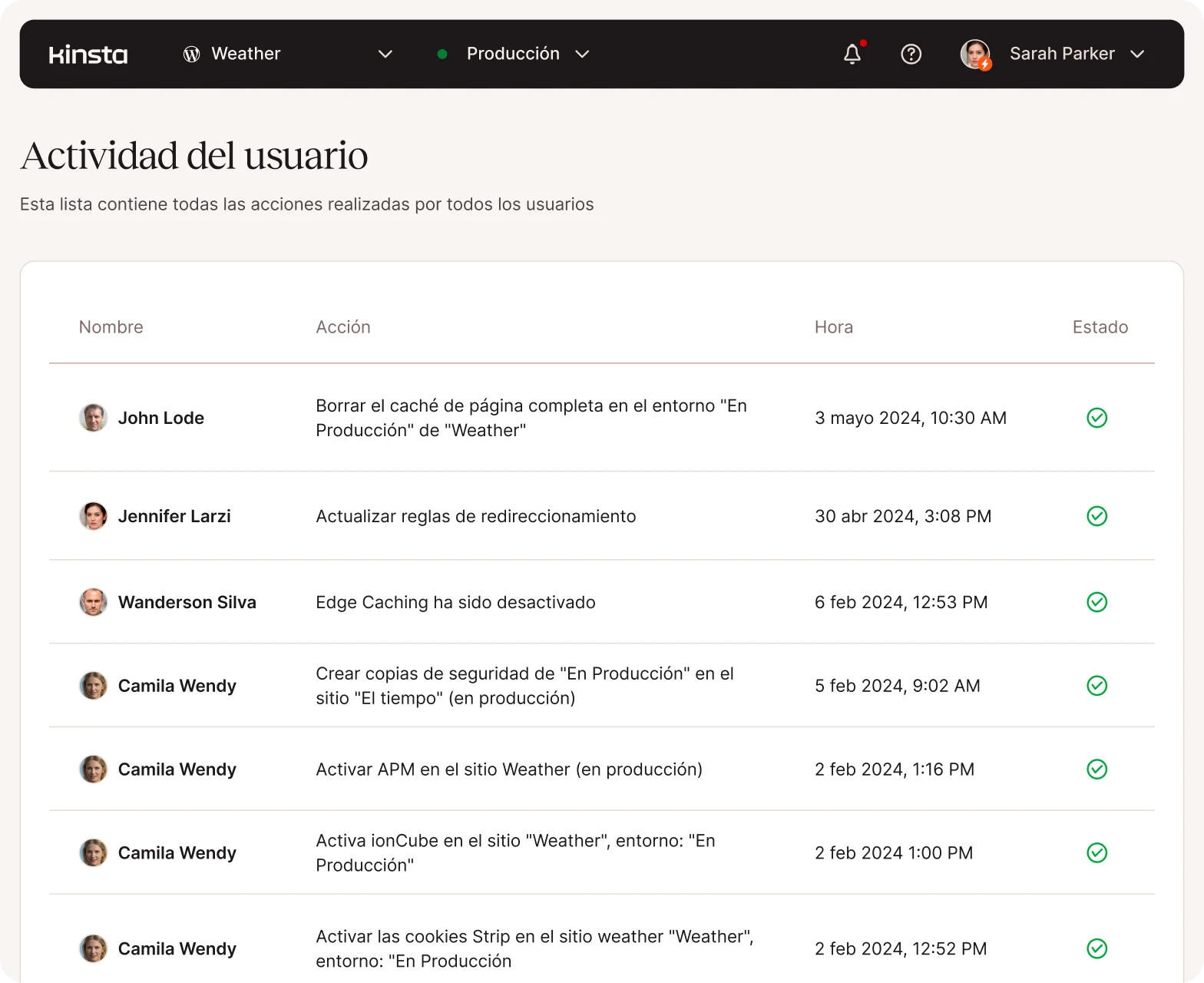The height and width of the screenshot is (983, 1204).
Task: Click the Acción column header
Action: [x=342, y=327]
